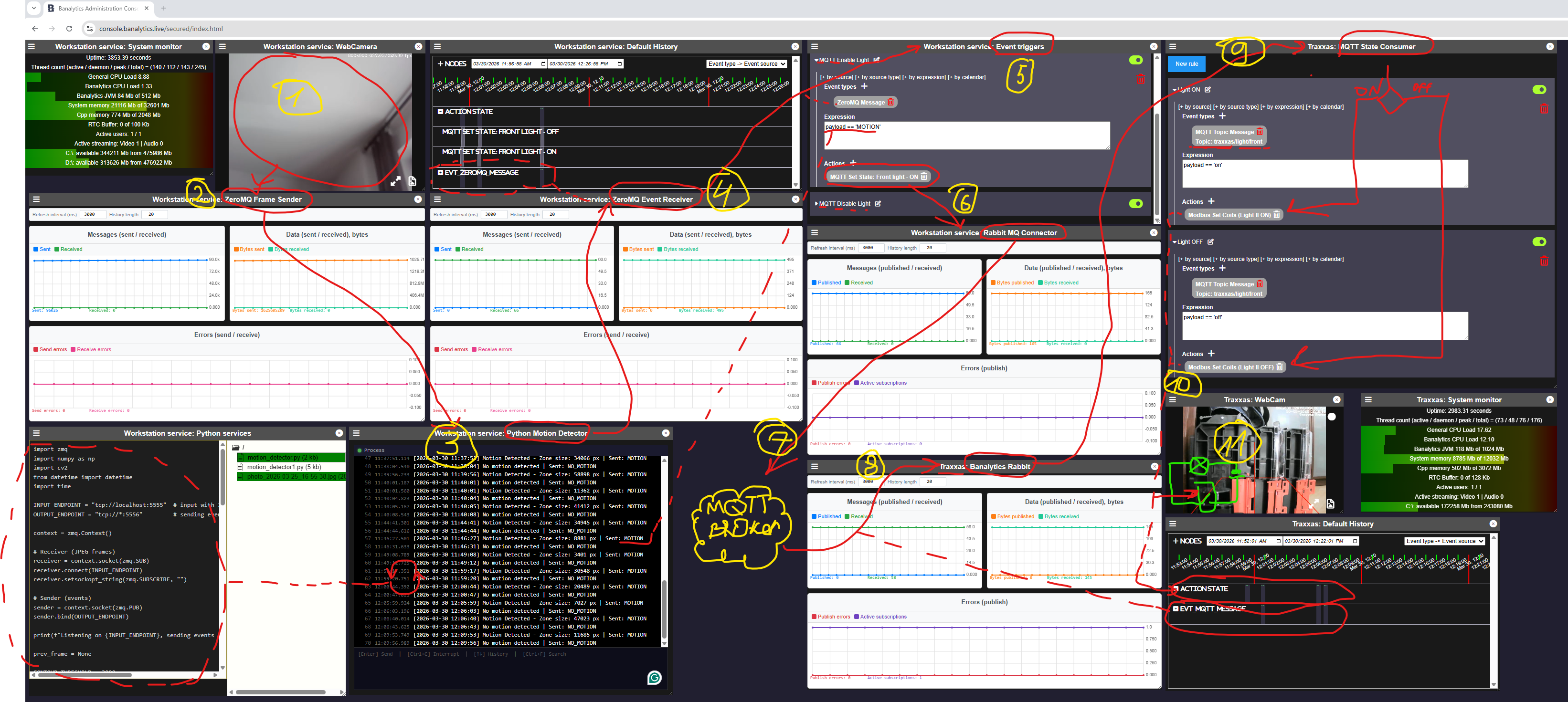Viewport: 1568px width, 702px height.
Task: Click '+ by calendar' filter in MQTT Enable Light
Action: (966, 77)
